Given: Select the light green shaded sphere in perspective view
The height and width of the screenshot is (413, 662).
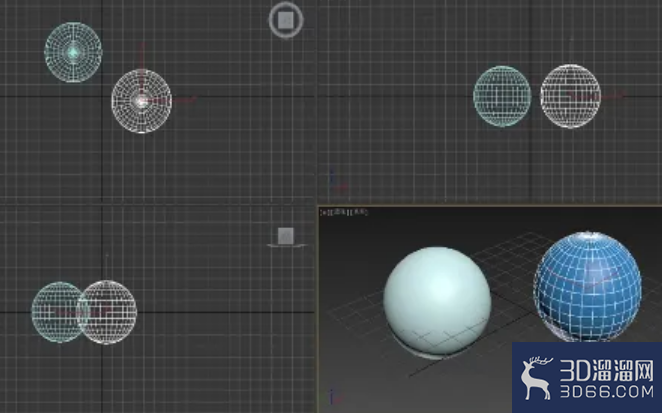Looking at the screenshot, I should (x=437, y=301).
